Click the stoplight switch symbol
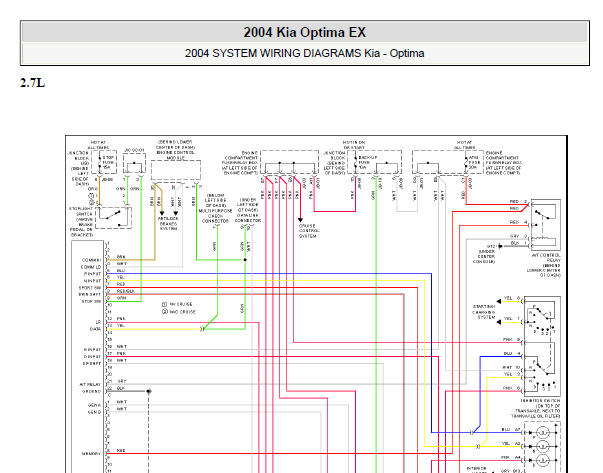Image resolution: width=603 pixels, height=473 pixels. pyautogui.click(x=113, y=218)
